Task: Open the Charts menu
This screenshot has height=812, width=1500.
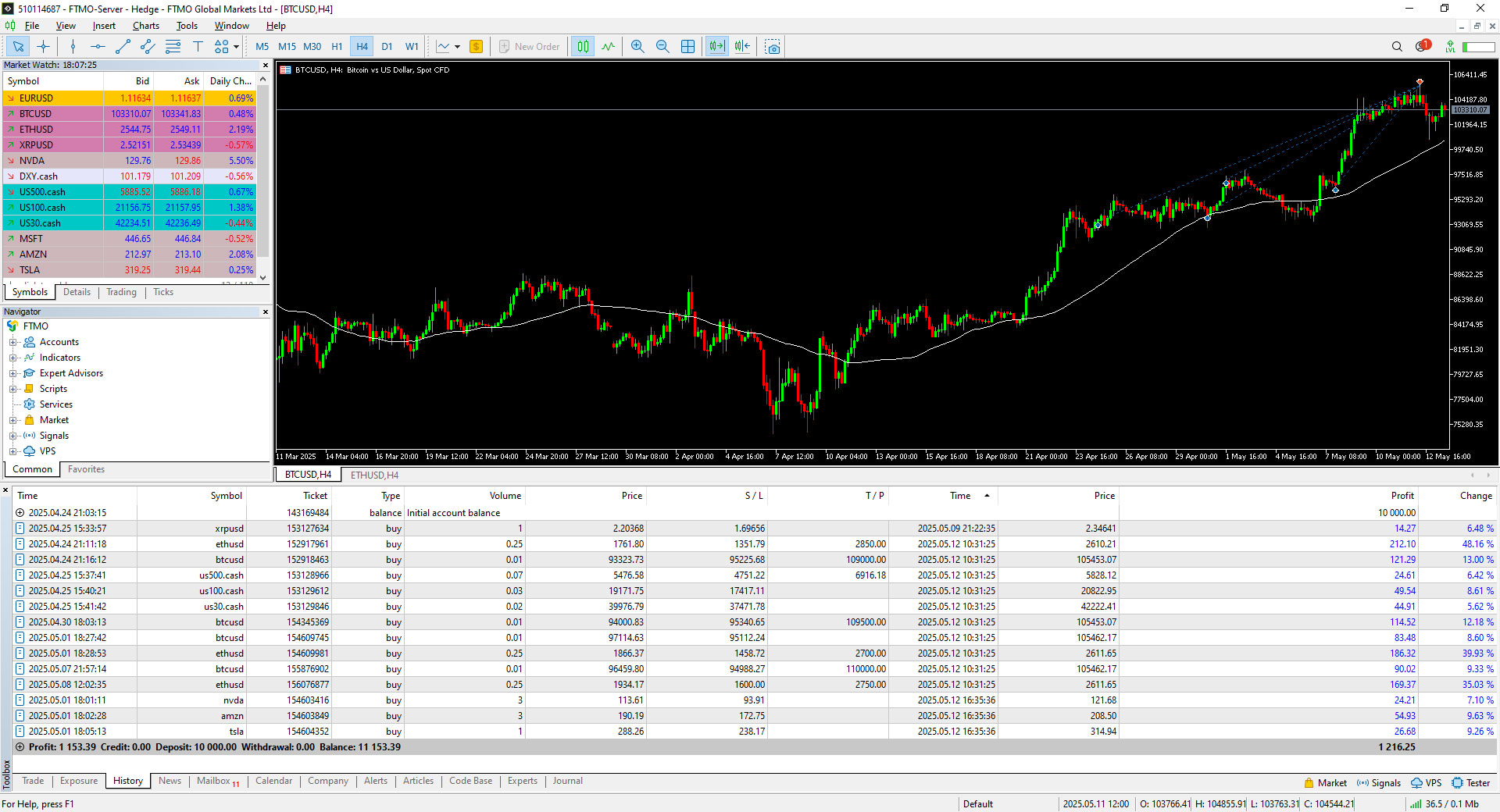Action: click(x=146, y=26)
